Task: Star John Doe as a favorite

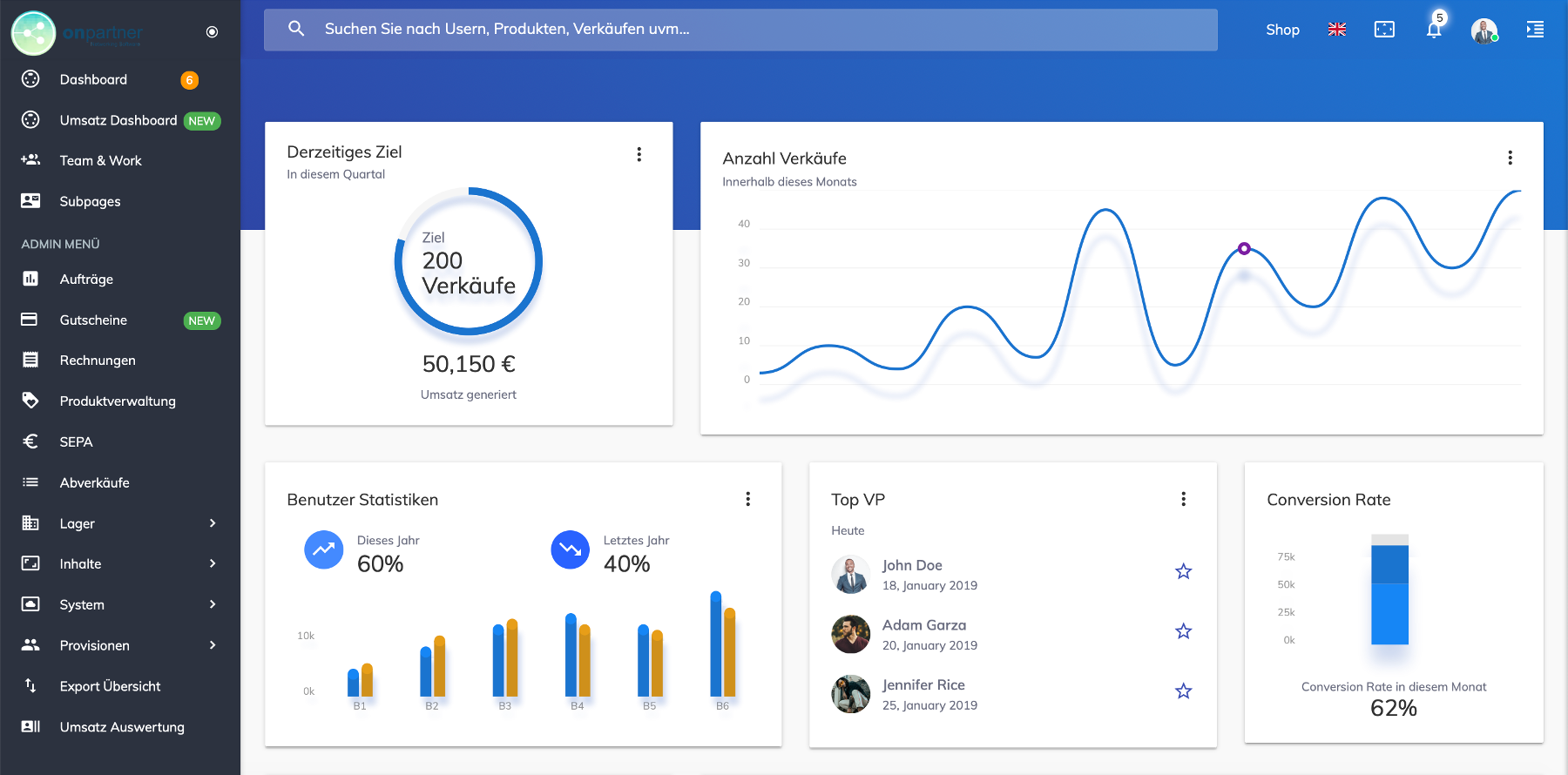Action: point(1183,571)
